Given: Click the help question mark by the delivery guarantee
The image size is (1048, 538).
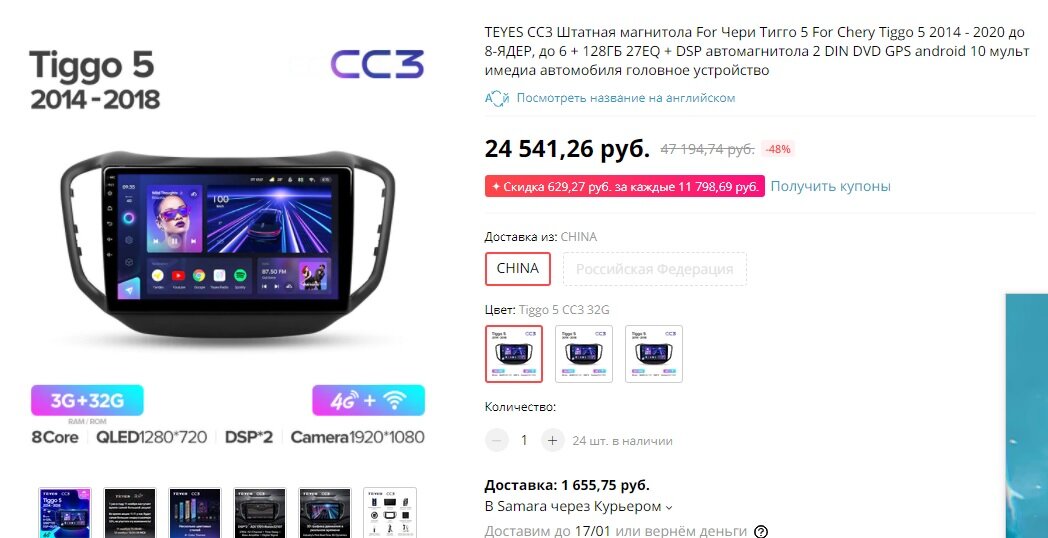Looking at the screenshot, I should click(761, 531).
